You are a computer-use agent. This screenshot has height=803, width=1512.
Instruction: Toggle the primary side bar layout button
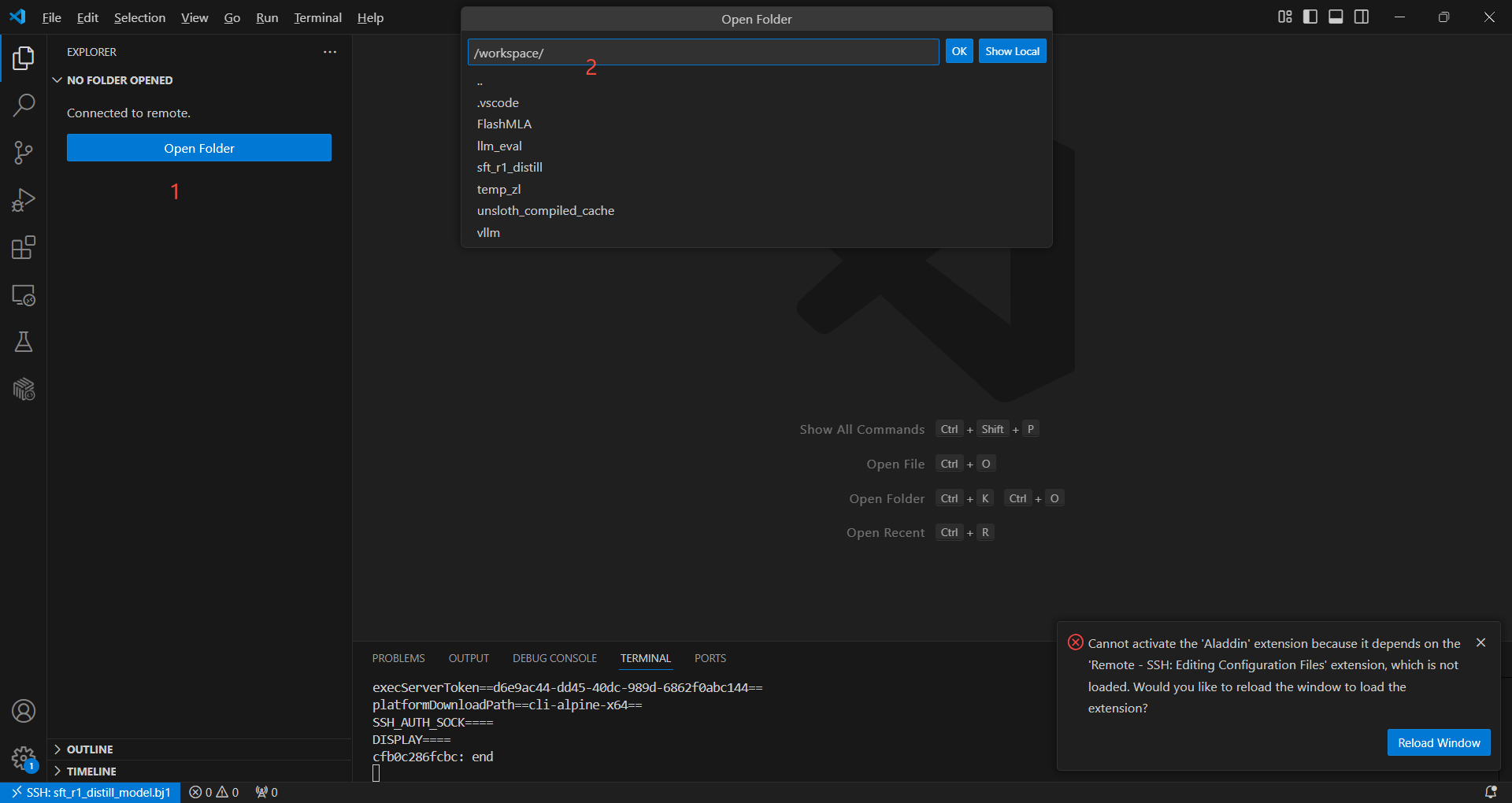(1310, 17)
